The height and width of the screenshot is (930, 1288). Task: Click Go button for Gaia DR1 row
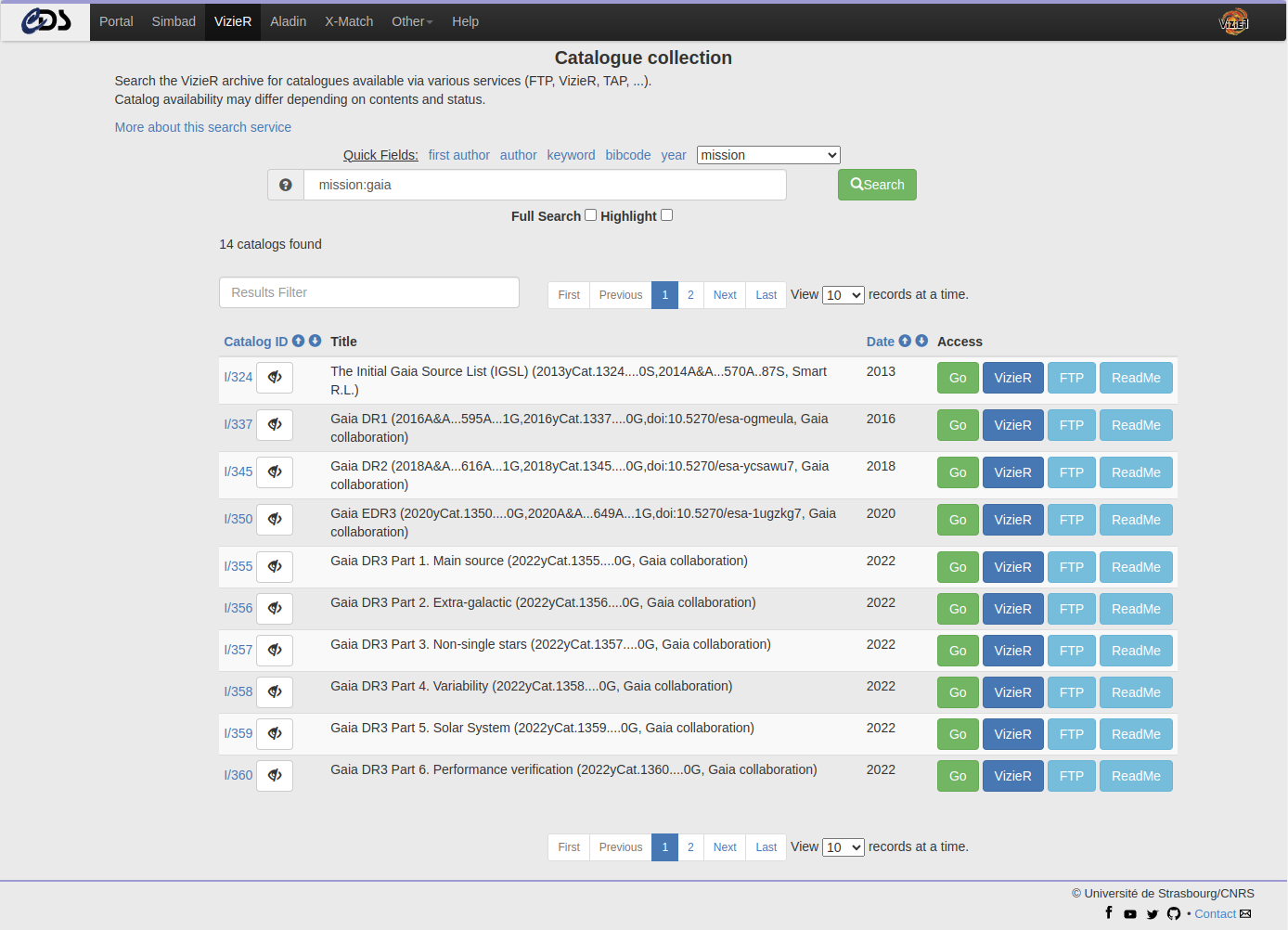958,425
